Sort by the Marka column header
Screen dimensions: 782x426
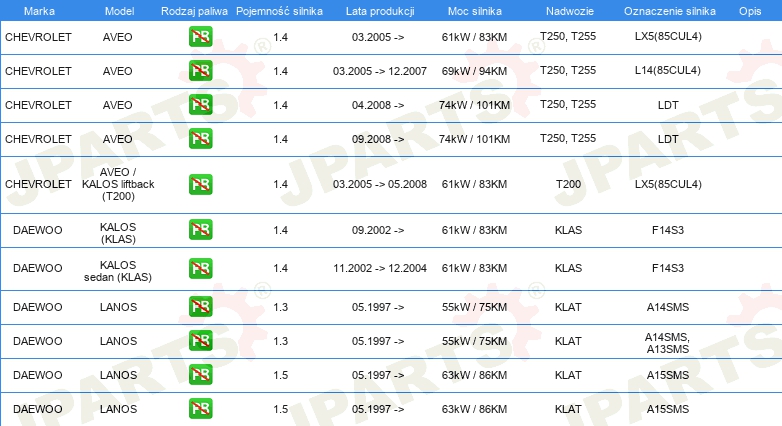tap(39, 11)
